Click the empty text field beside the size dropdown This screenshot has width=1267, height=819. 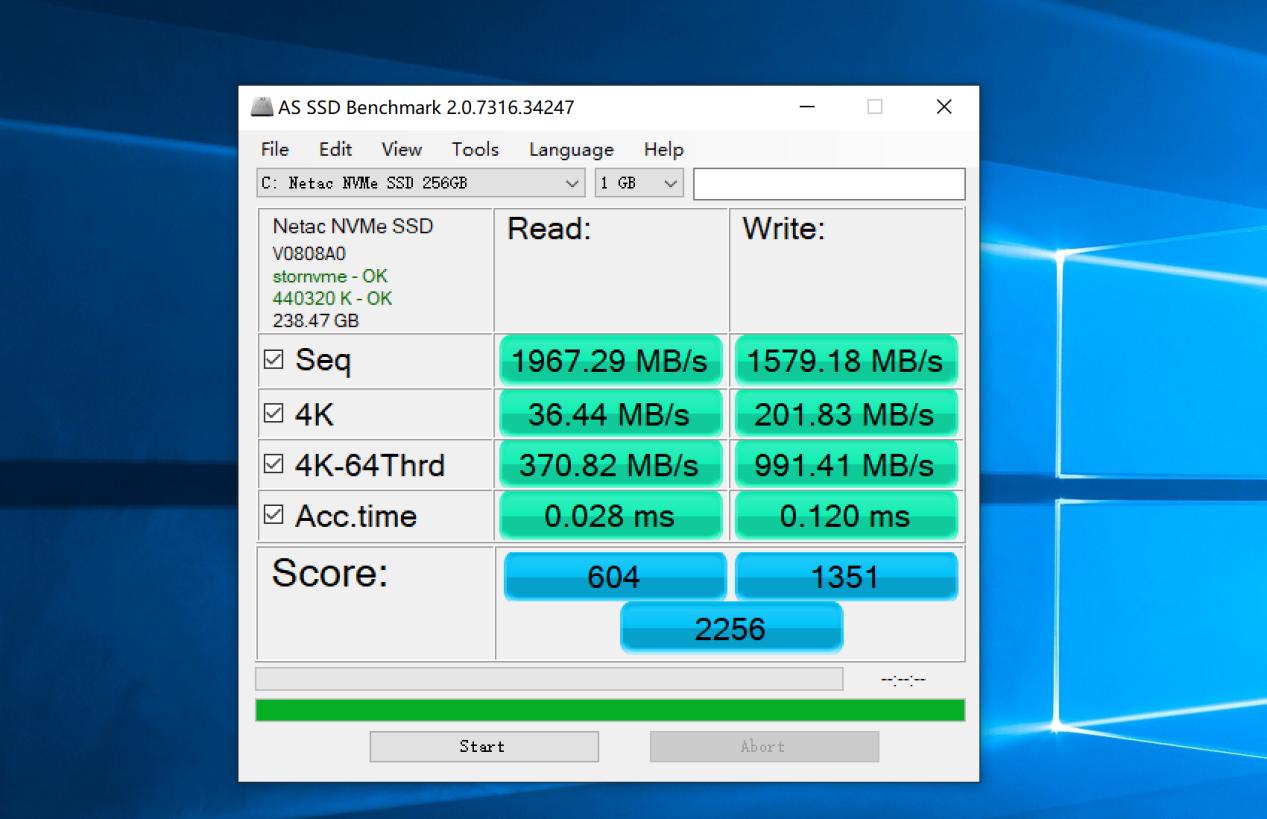click(x=828, y=183)
